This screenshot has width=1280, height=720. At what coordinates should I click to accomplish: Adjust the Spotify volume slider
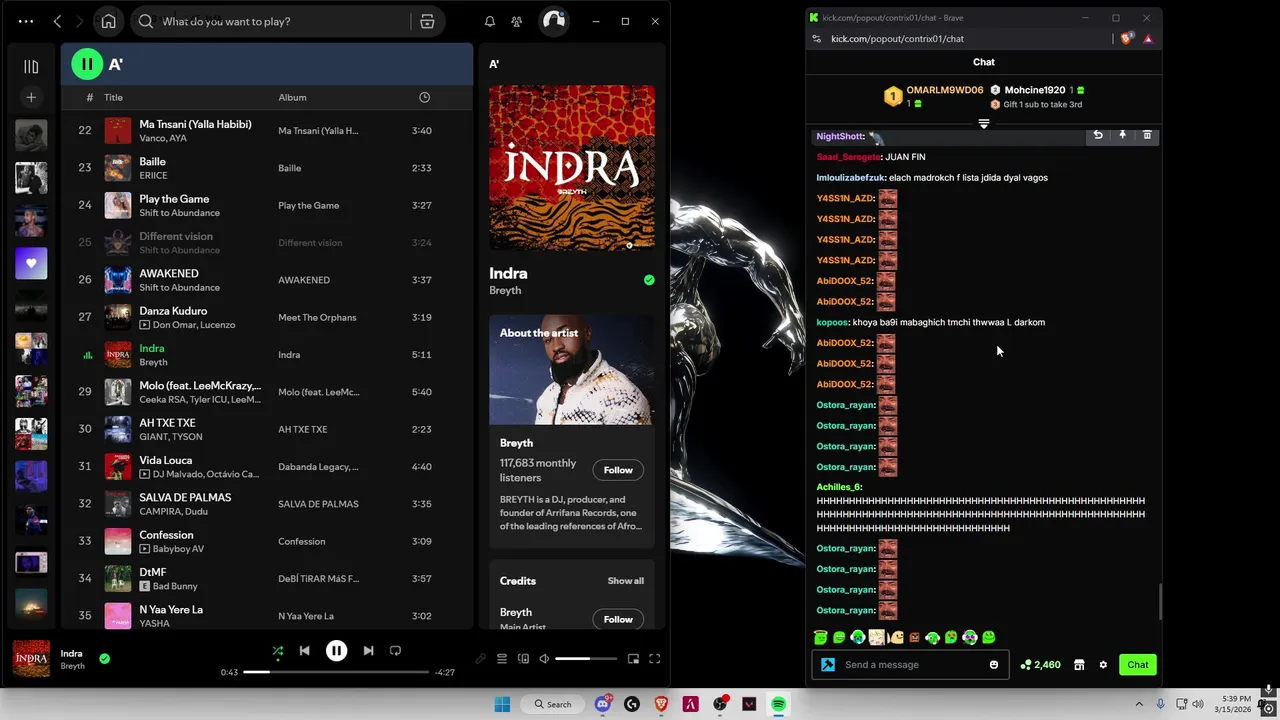586,659
